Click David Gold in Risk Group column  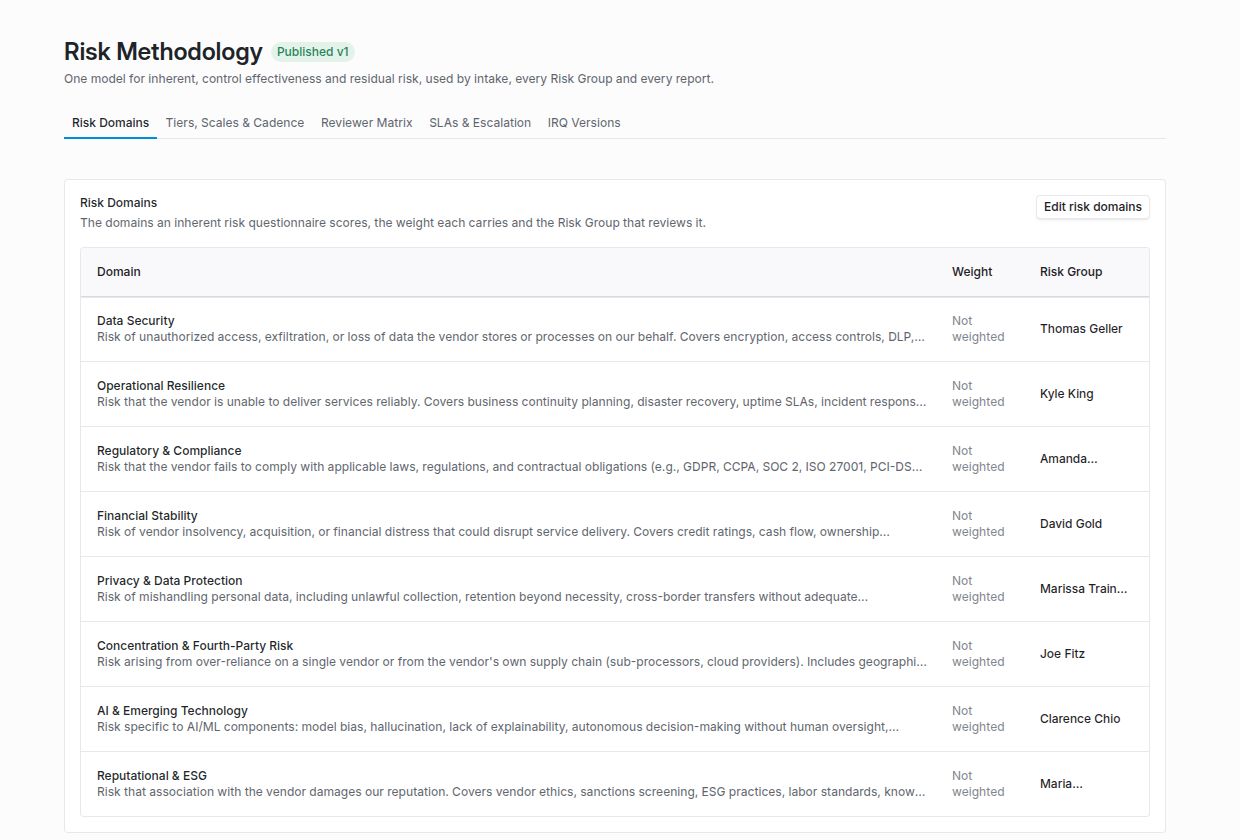[x=1071, y=524]
